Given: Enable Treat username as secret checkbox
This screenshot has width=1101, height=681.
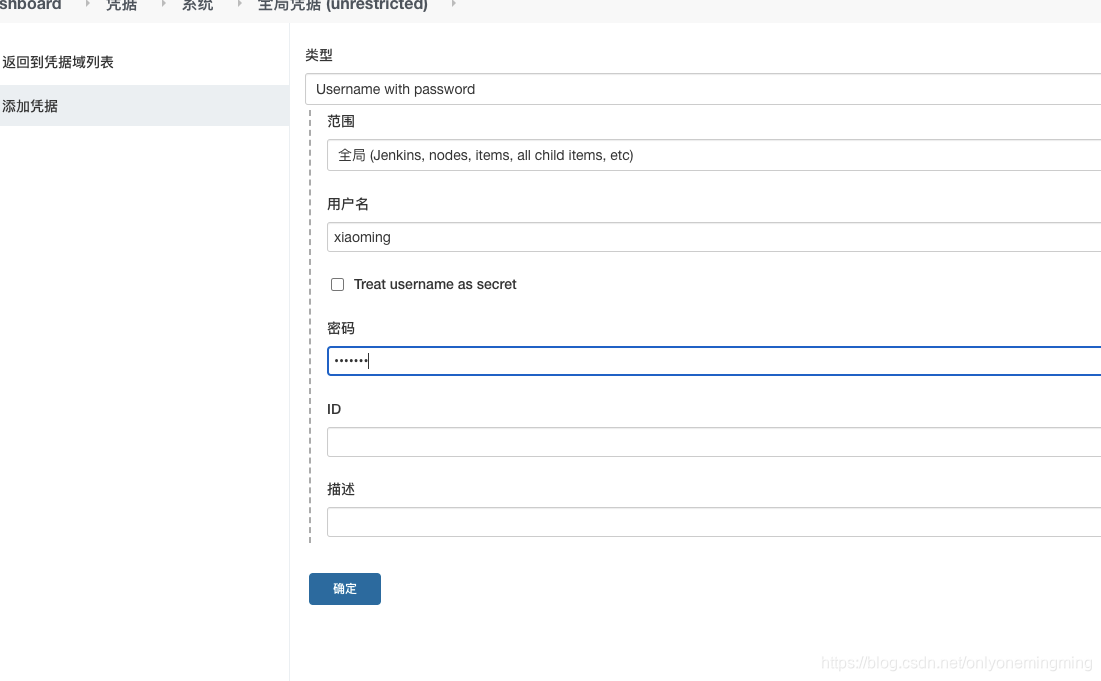Looking at the screenshot, I should [338, 284].
